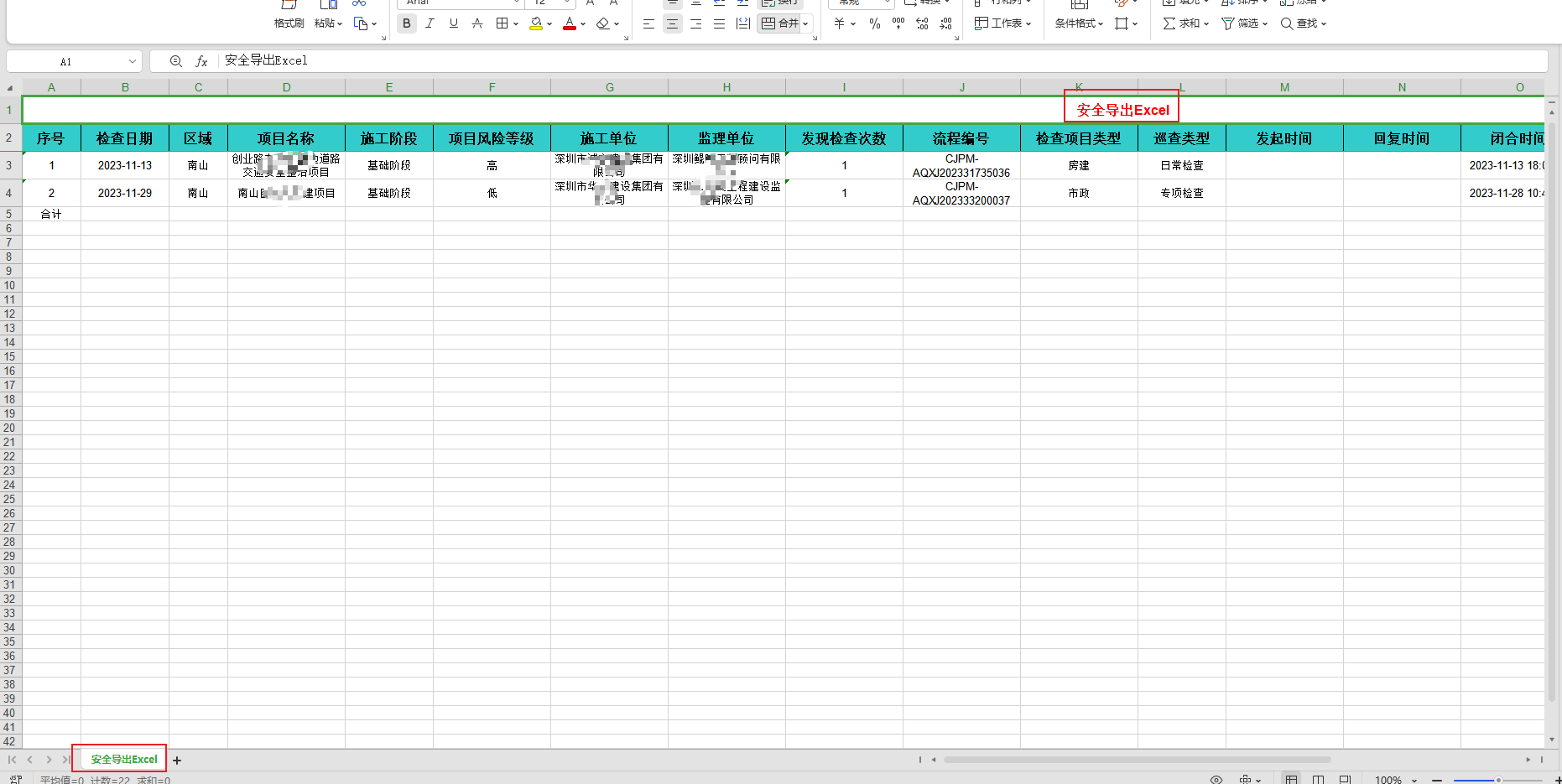Switch to page break preview icon
The width and height of the screenshot is (1562, 784).
click(1318, 780)
